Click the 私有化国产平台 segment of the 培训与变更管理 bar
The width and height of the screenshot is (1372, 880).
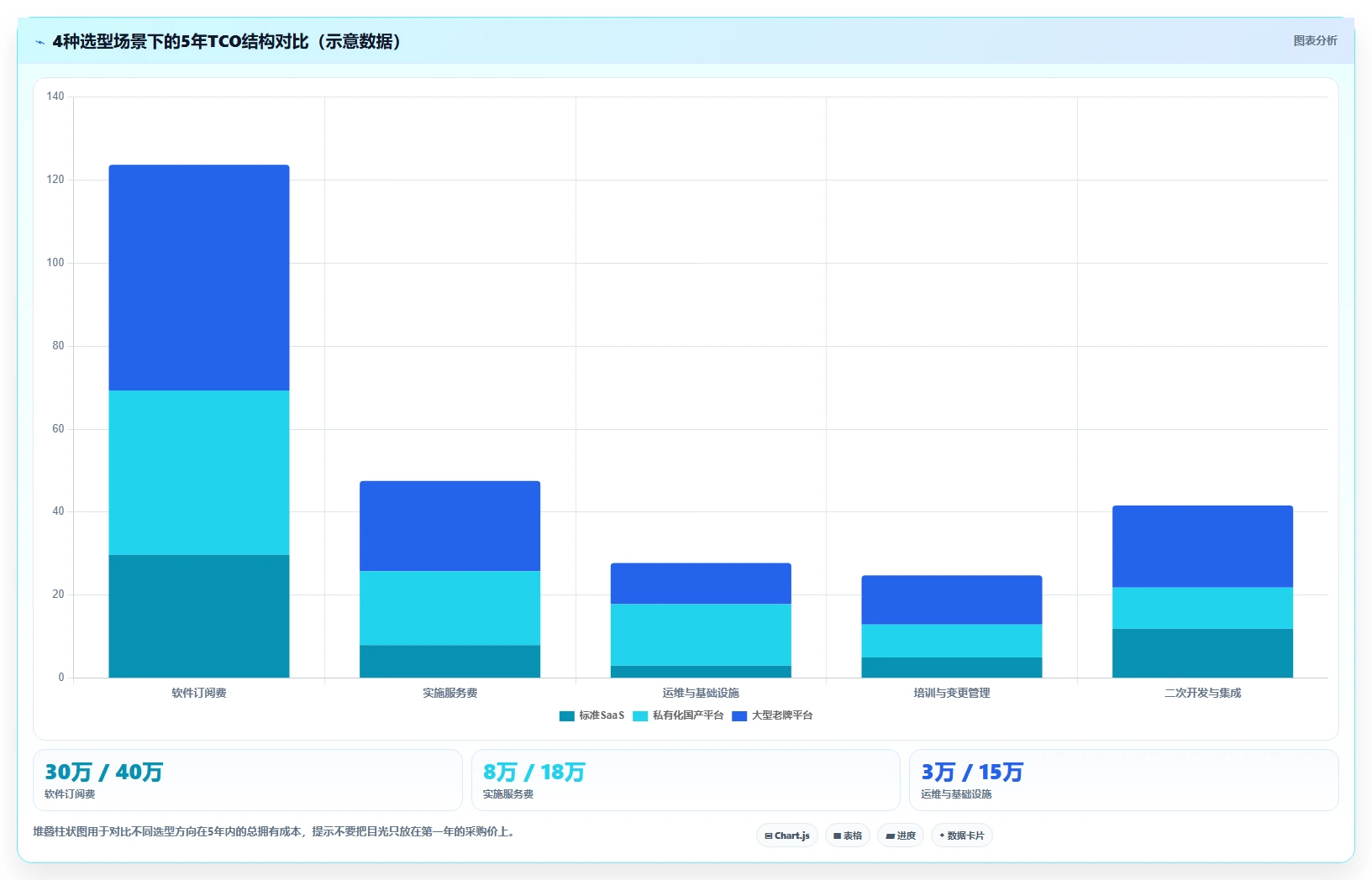(952, 641)
